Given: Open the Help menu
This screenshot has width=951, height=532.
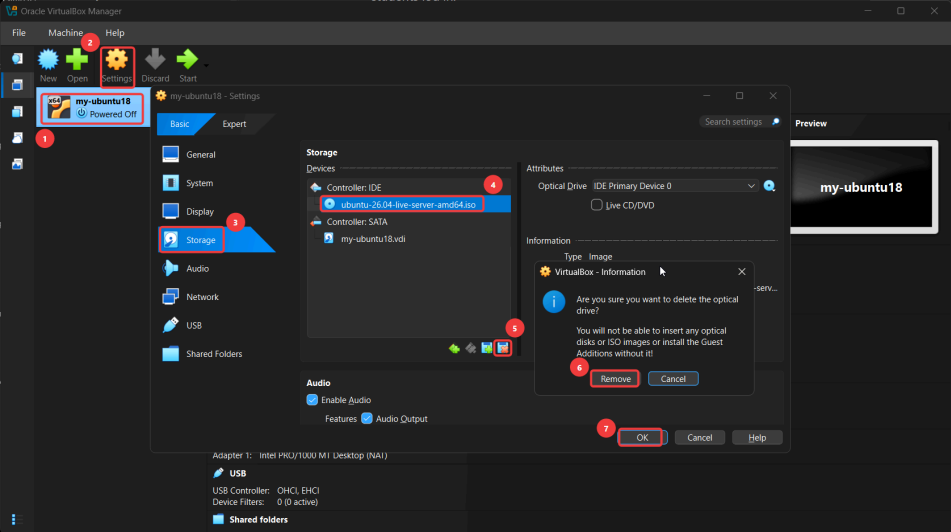Looking at the screenshot, I should click(115, 33).
